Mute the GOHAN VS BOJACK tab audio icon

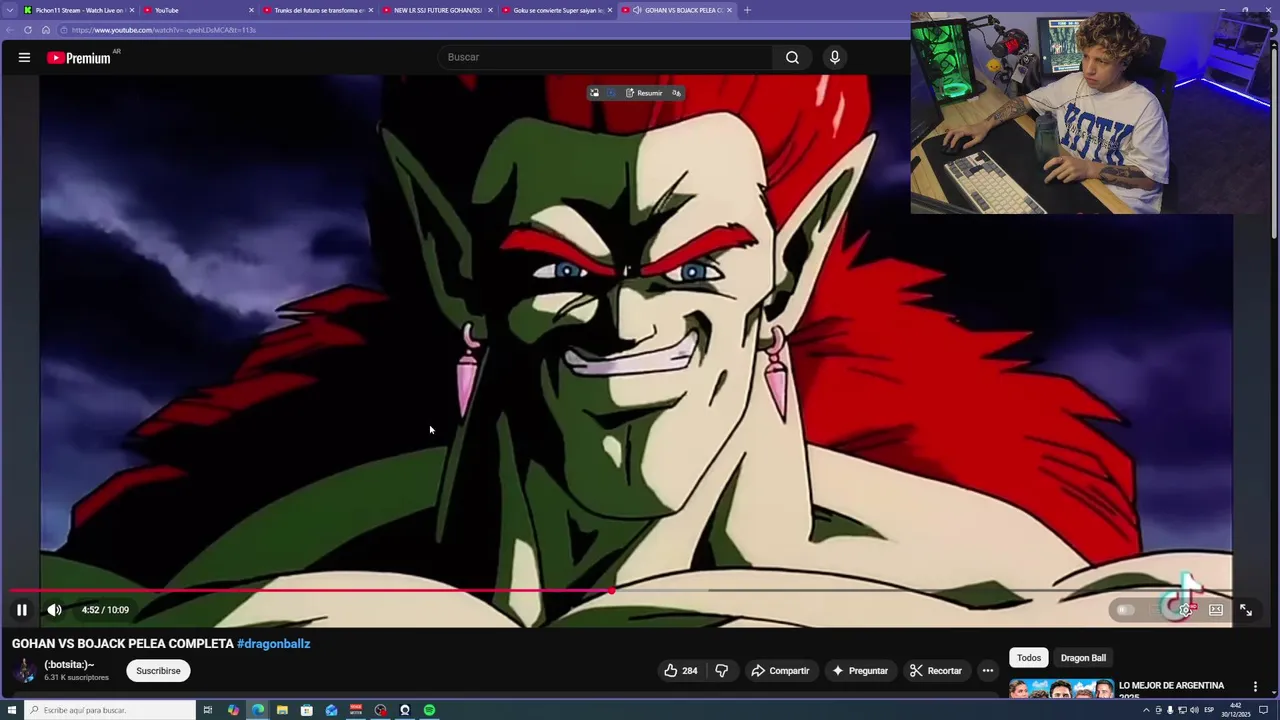click(x=637, y=10)
